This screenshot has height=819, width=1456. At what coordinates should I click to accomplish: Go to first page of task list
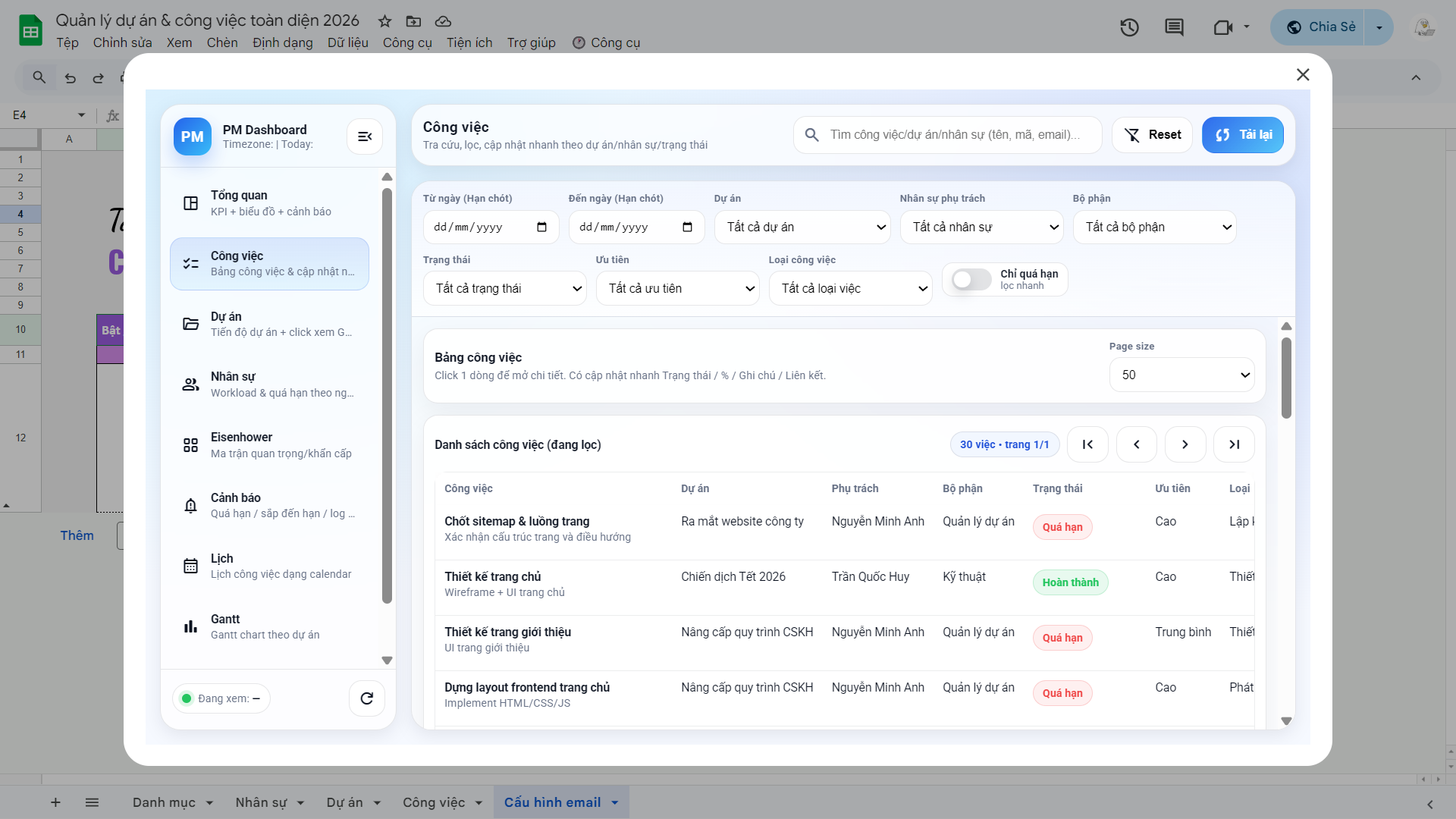(x=1087, y=444)
